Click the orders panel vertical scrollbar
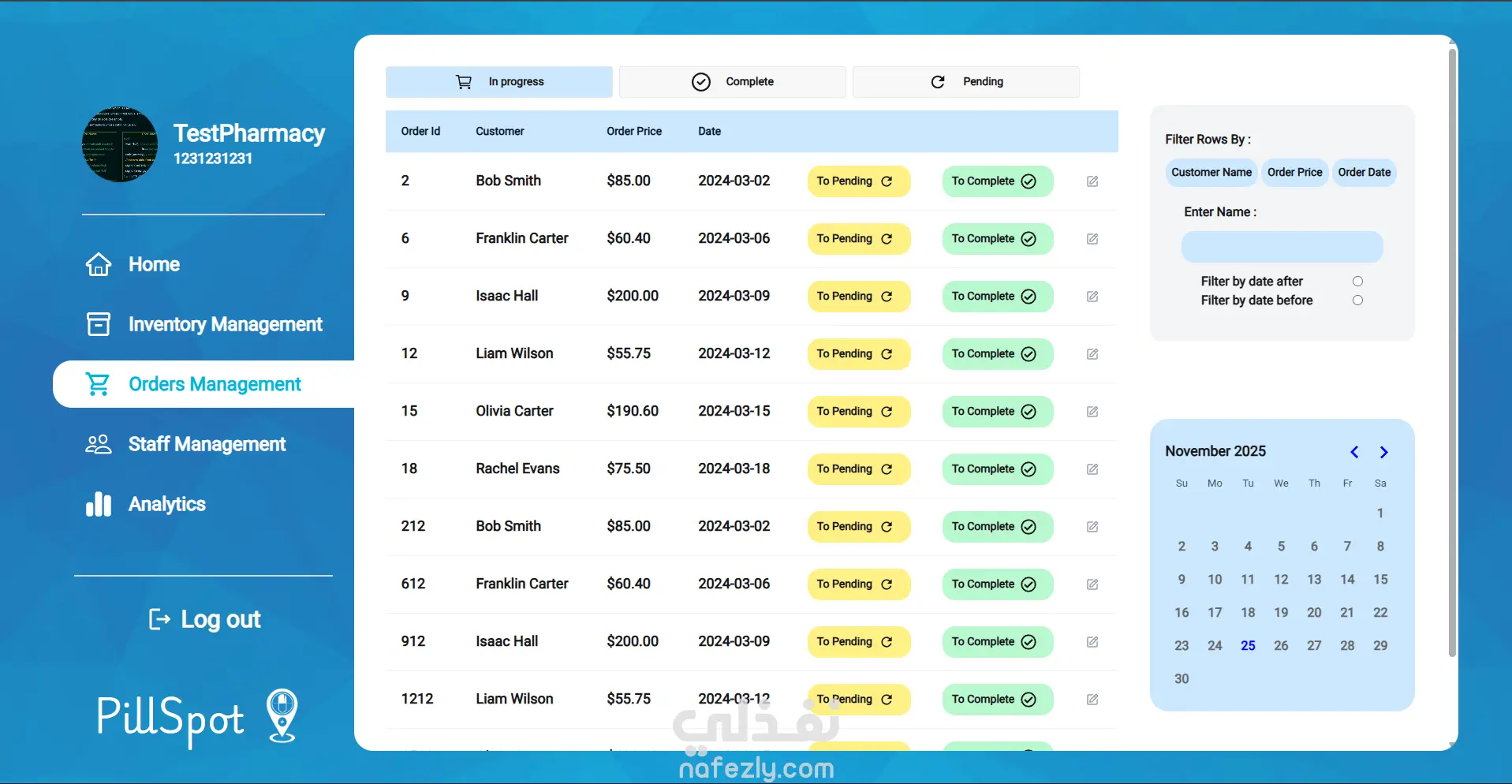 (x=1452, y=353)
